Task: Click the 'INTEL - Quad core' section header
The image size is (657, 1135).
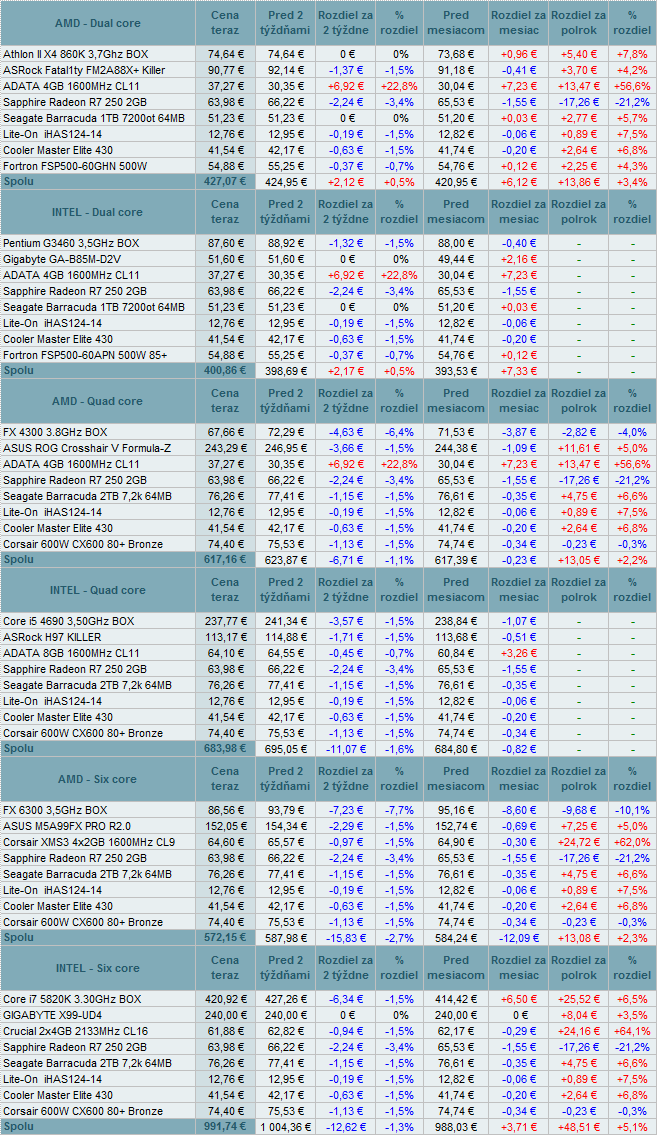Action: coord(98,590)
